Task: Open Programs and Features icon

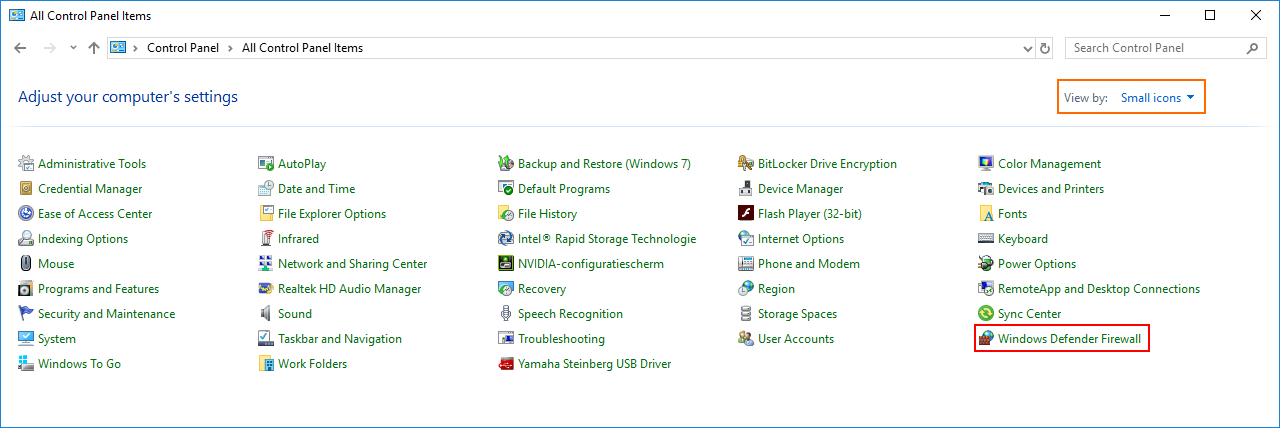Action: pyautogui.click(x=26, y=289)
